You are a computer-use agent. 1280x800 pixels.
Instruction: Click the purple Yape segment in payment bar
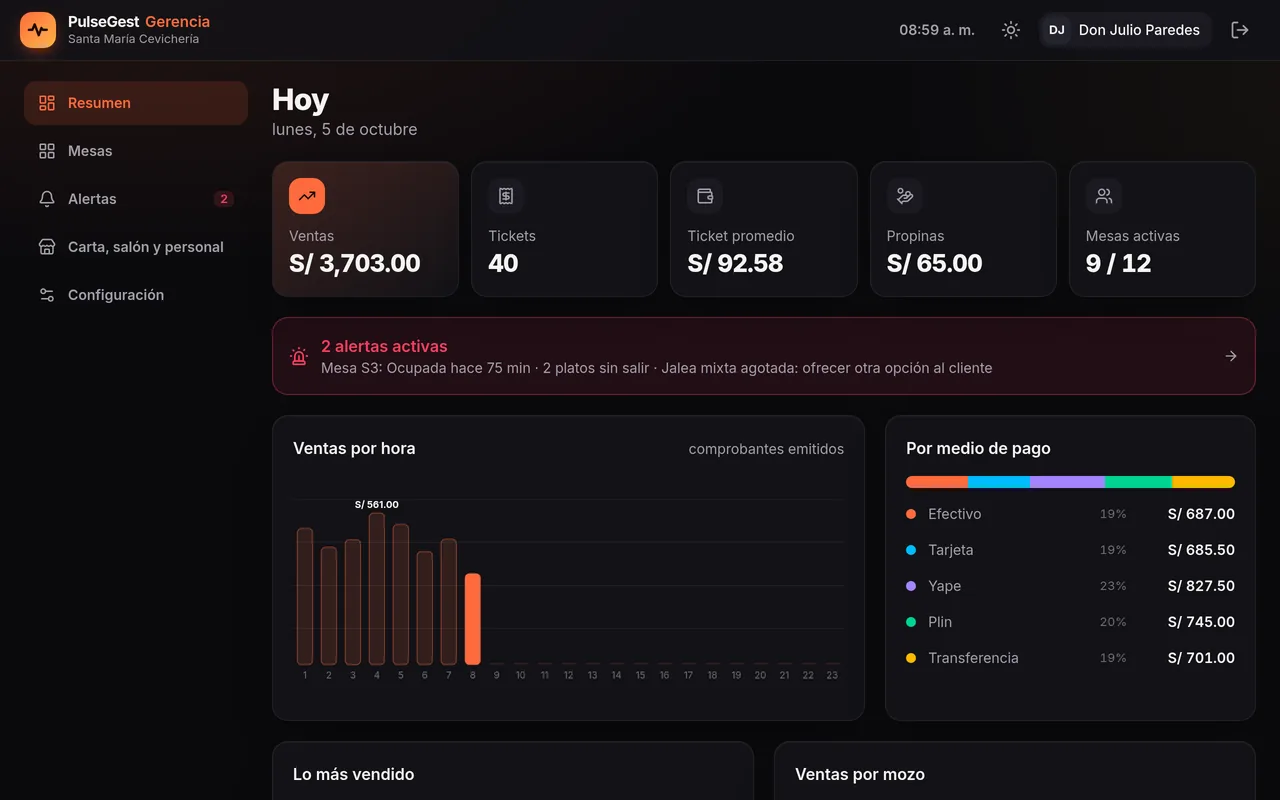tap(1067, 482)
